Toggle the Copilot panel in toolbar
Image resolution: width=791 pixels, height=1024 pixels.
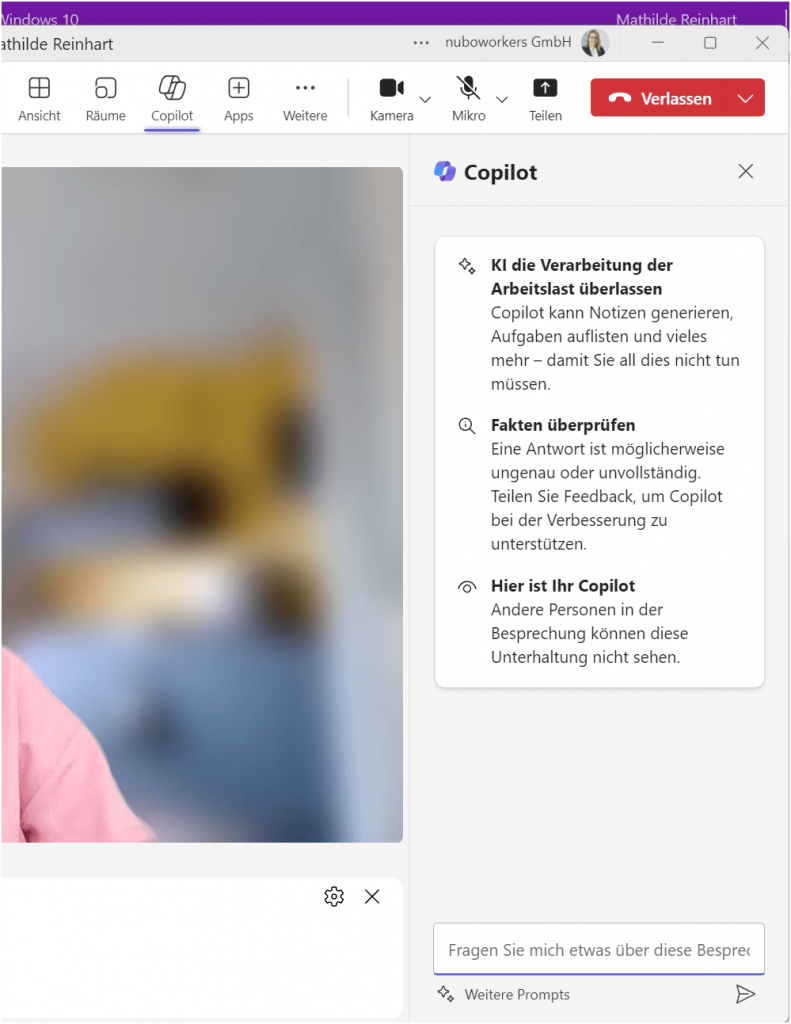point(172,99)
